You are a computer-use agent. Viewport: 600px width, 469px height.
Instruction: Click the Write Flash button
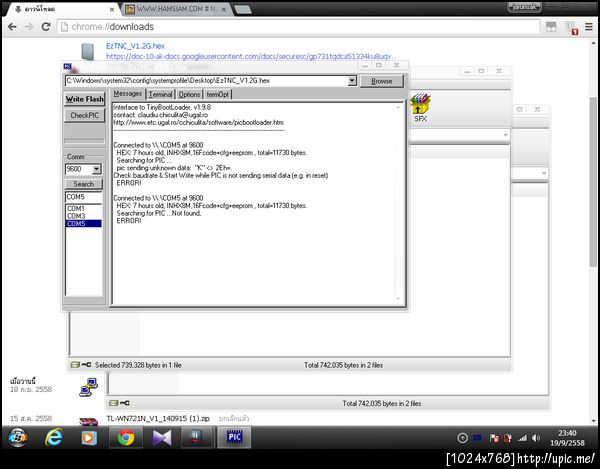[x=84, y=99]
